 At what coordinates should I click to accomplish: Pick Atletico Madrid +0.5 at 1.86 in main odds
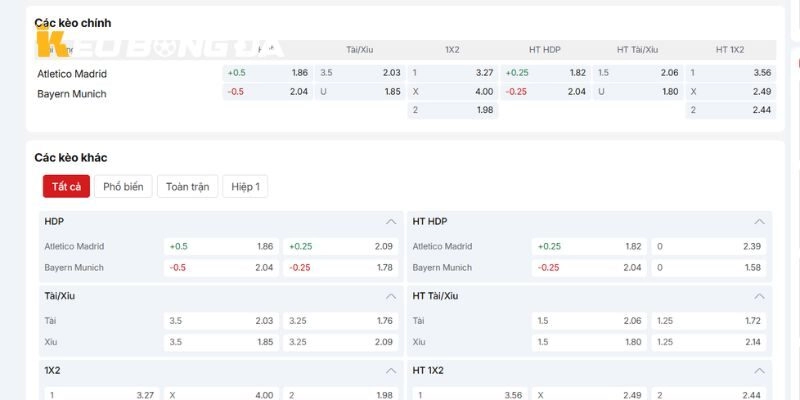coord(268,73)
